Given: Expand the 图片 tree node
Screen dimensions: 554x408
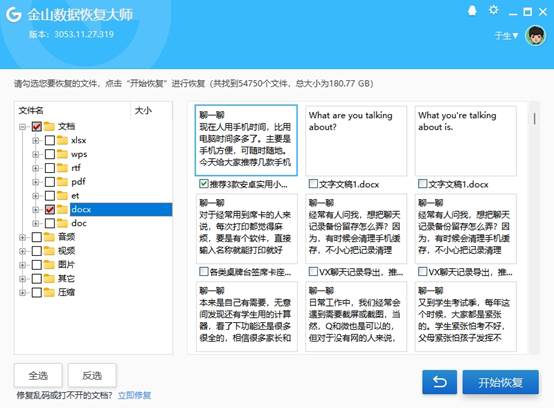Looking at the screenshot, I should pos(22,265).
